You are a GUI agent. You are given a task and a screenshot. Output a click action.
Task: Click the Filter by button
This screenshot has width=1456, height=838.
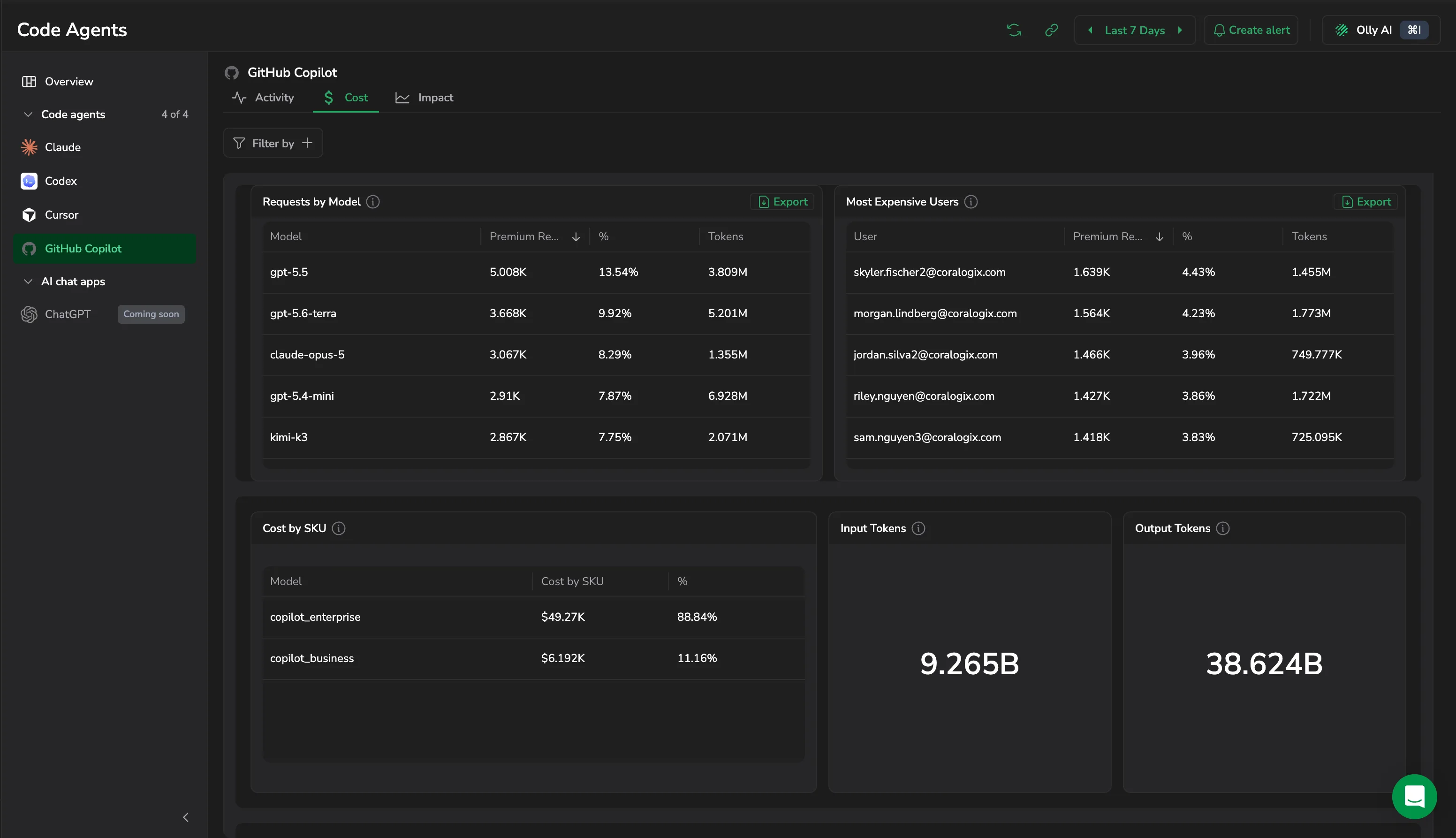[273, 143]
